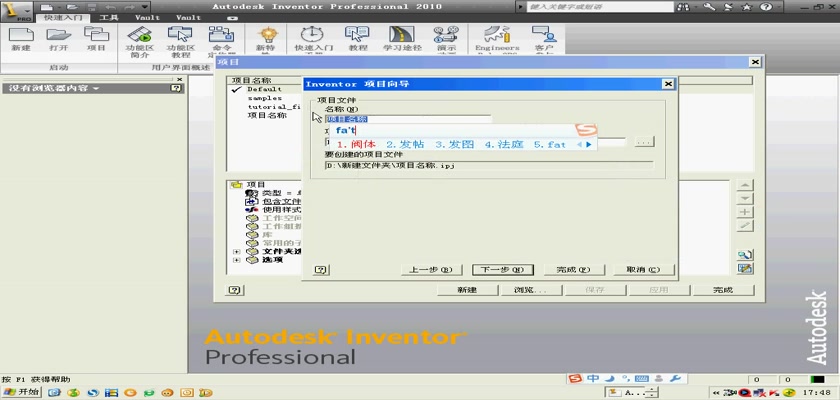The width and height of the screenshot is (840, 400).
Task: Open the Inventor PRO application menu button
Action: [x=17, y=9]
